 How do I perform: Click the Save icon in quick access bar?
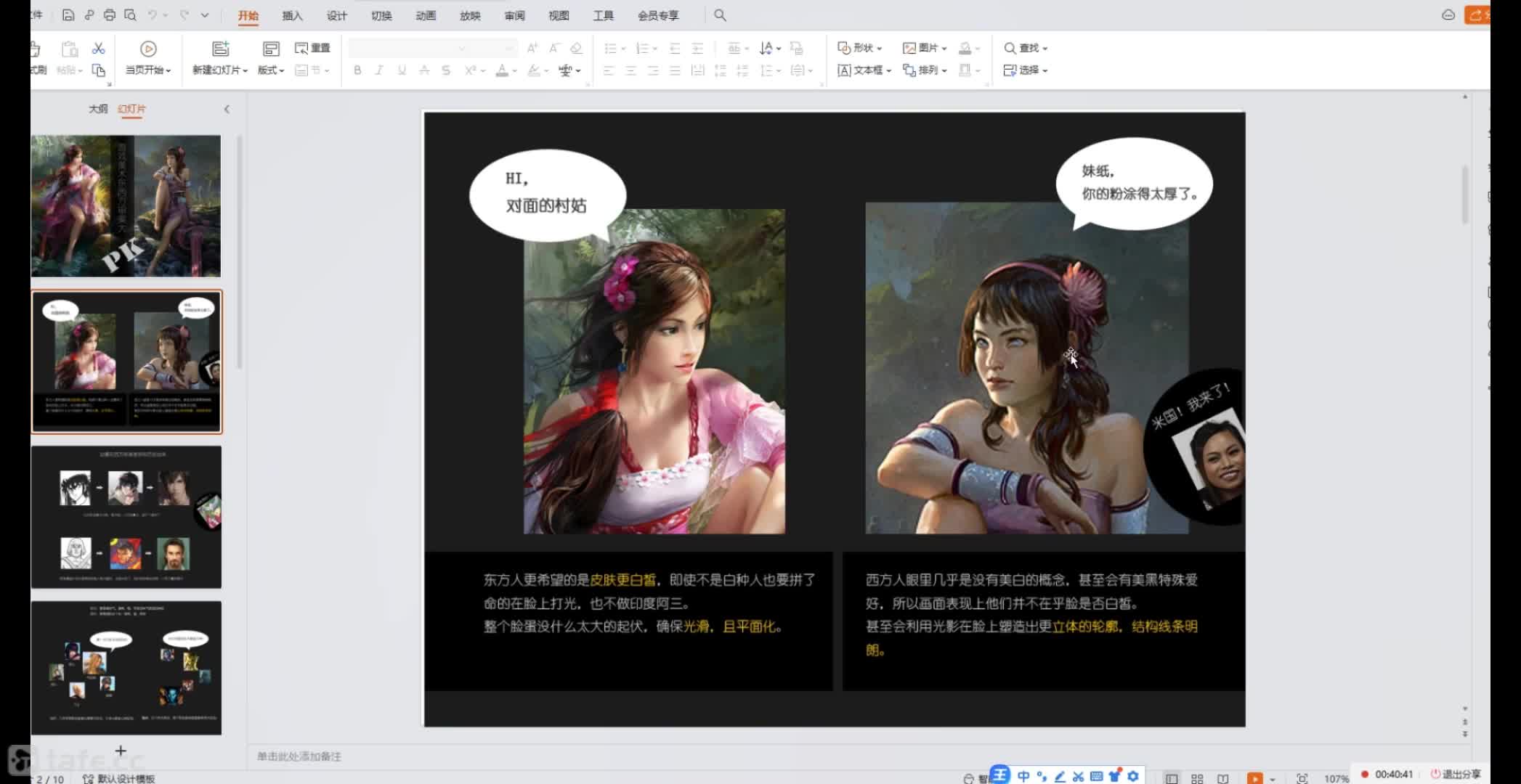68,15
